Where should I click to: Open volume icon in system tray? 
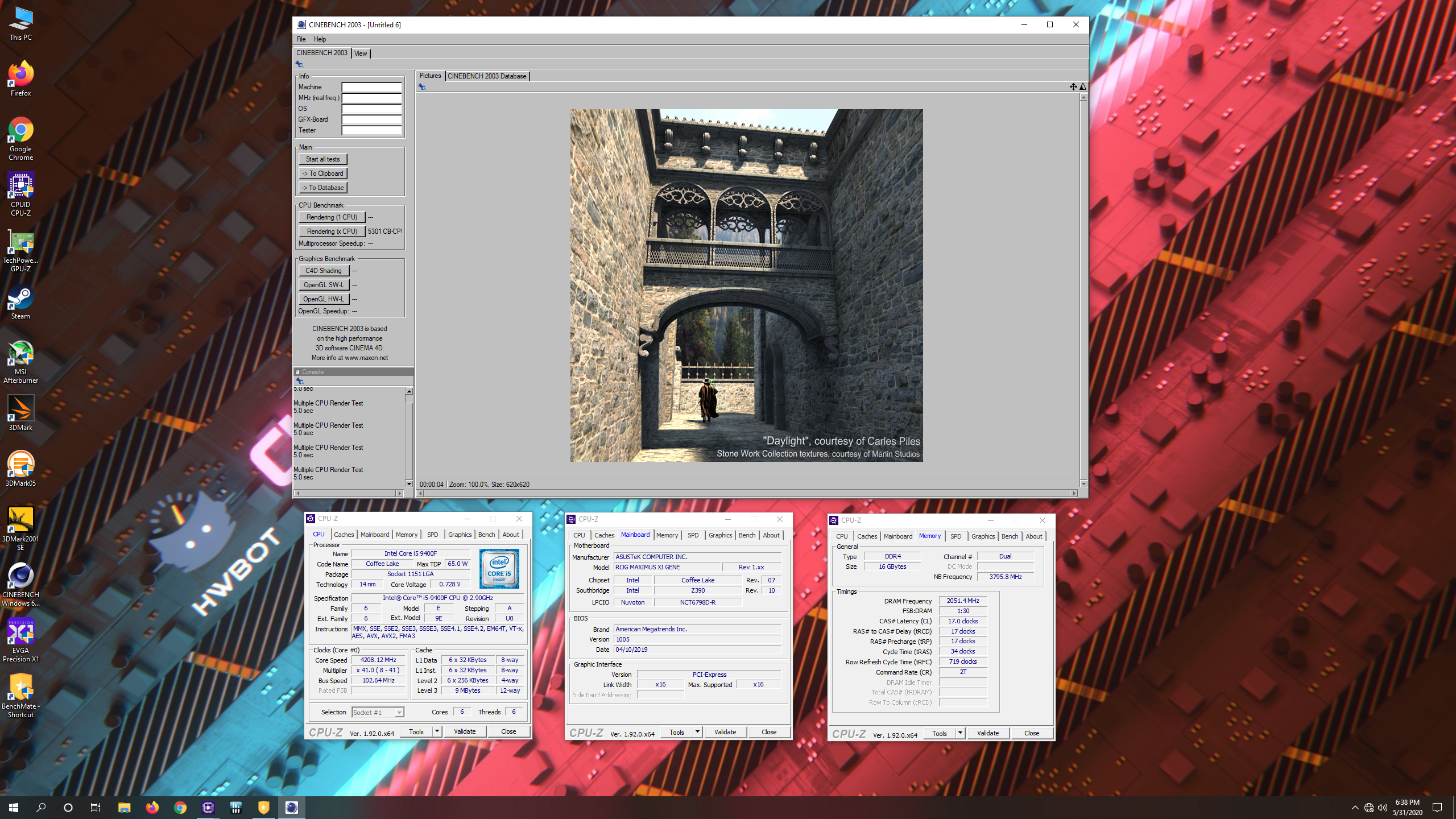pyautogui.click(x=1383, y=808)
